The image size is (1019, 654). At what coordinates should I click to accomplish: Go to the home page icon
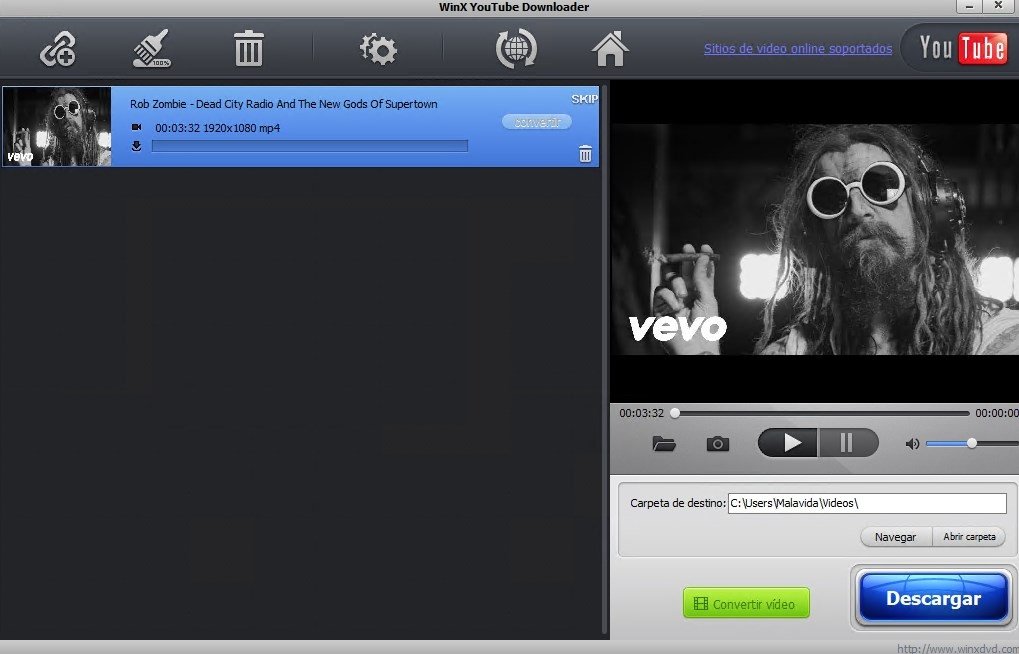coord(610,49)
